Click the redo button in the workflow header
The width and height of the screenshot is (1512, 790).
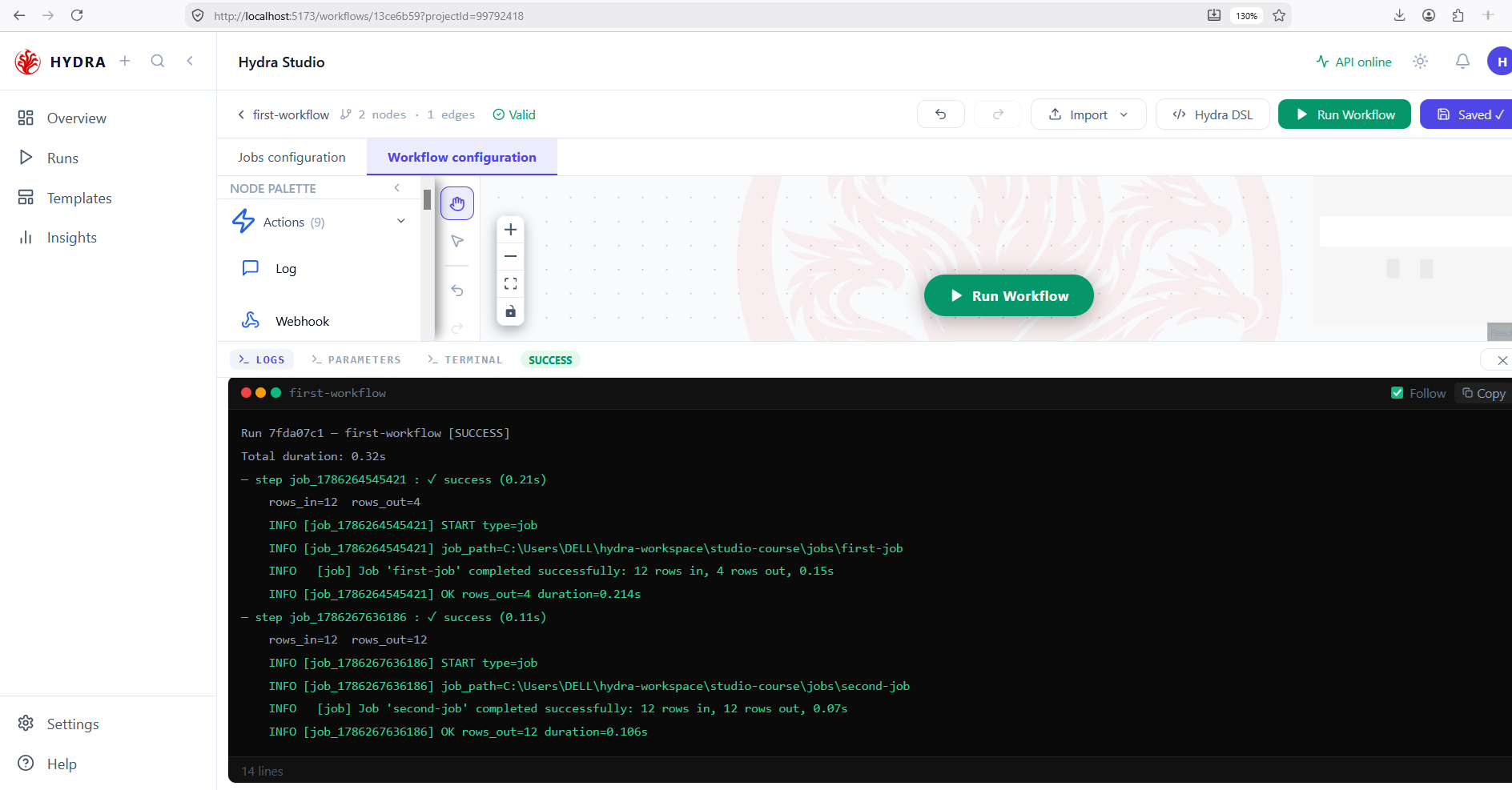[998, 114]
